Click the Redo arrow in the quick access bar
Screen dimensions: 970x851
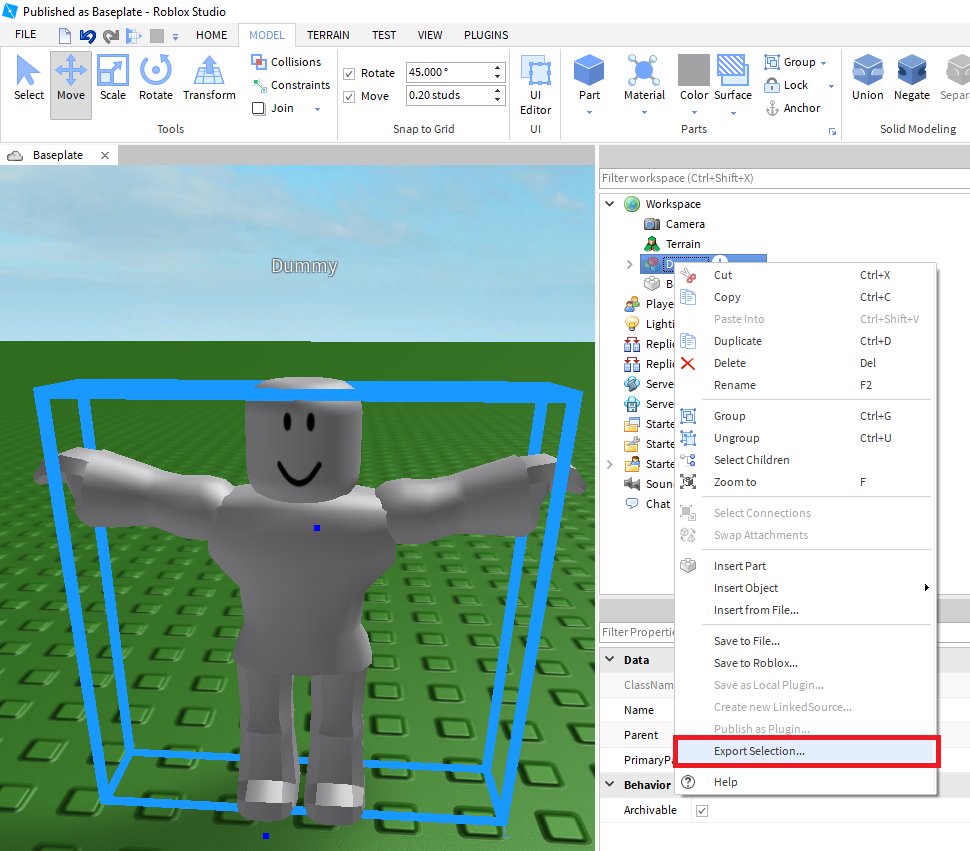[111, 36]
